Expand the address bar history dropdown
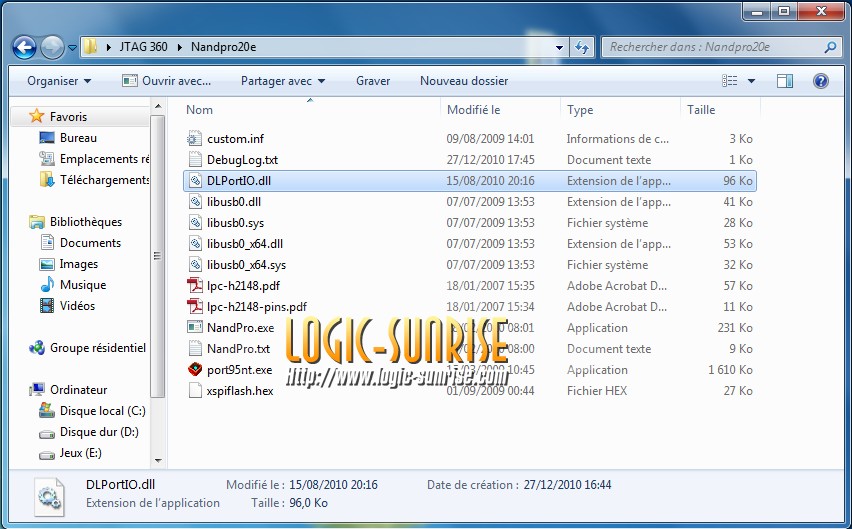 click(x=559, y=47)
